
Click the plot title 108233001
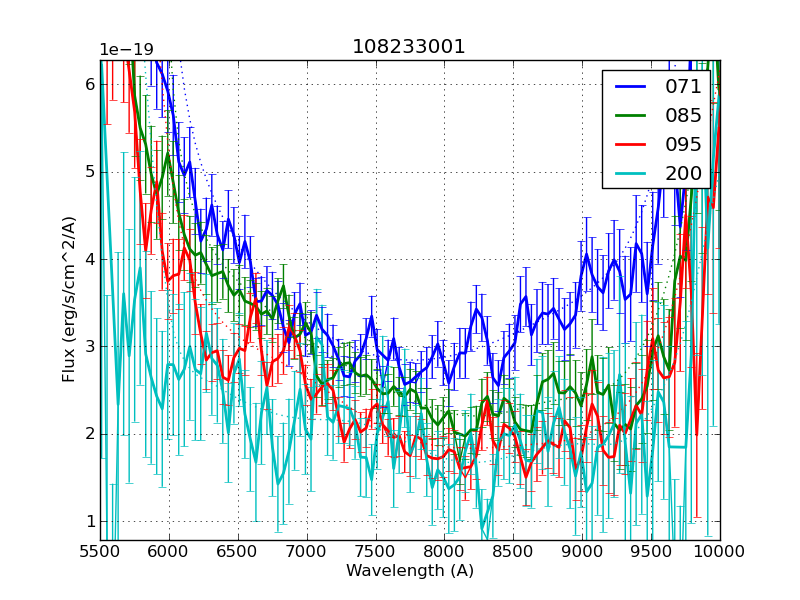(x=409, y=47)
